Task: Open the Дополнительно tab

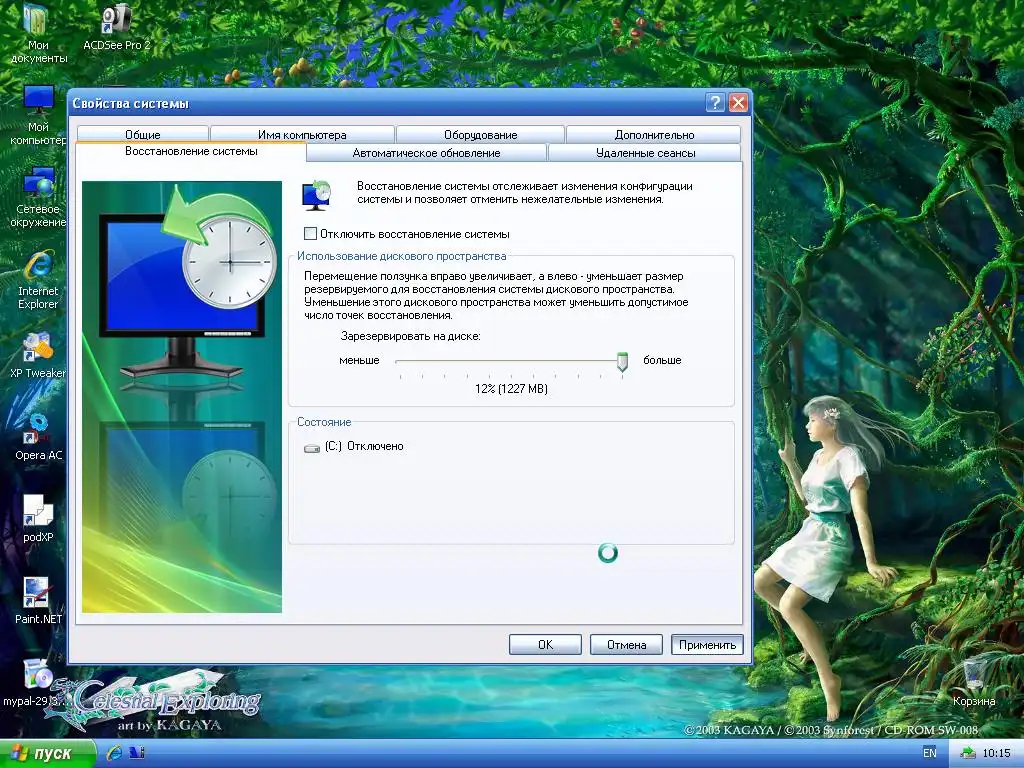Action: click(x=654, y=135)
